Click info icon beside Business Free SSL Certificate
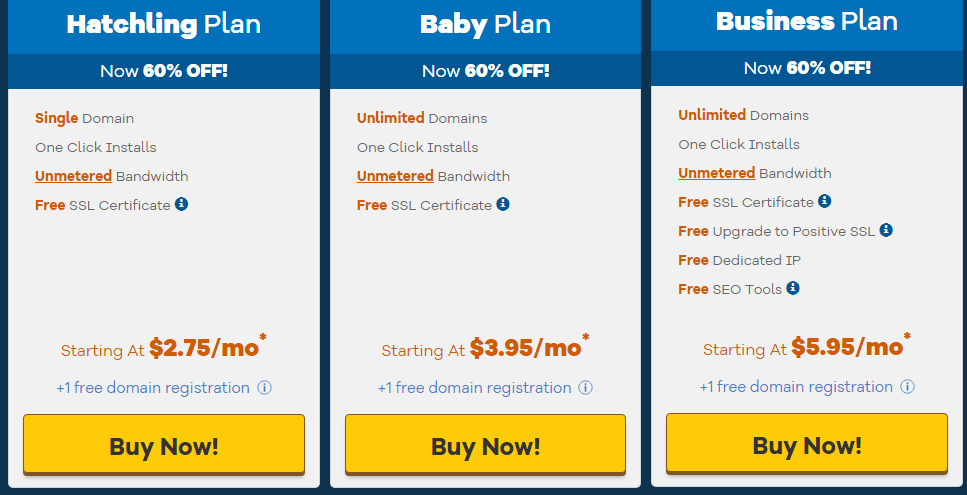Image resolution: width=967 pixels, height=495 pixels. click(x=825, y=201)
